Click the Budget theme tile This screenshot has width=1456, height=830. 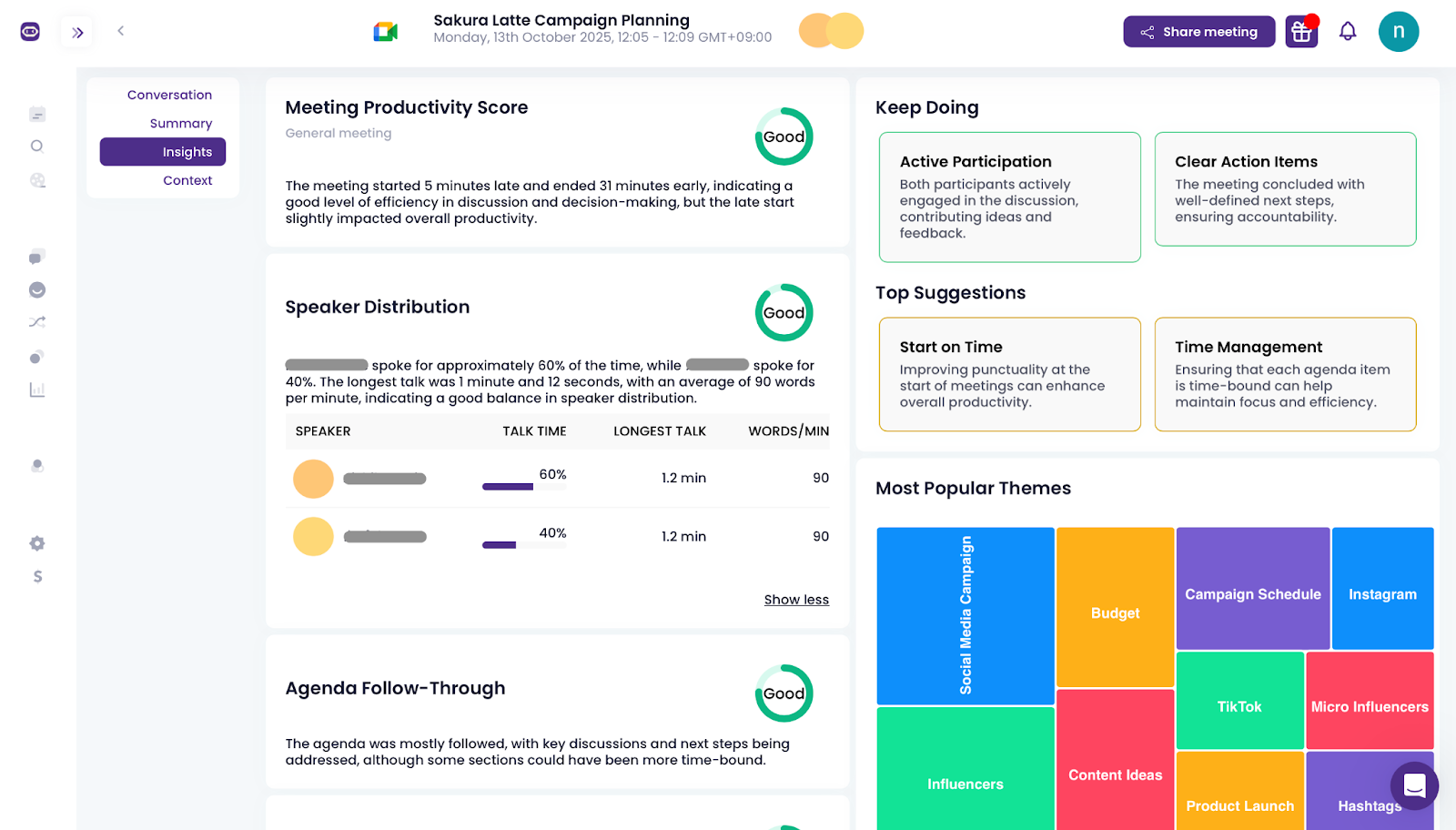(1115, 608)
